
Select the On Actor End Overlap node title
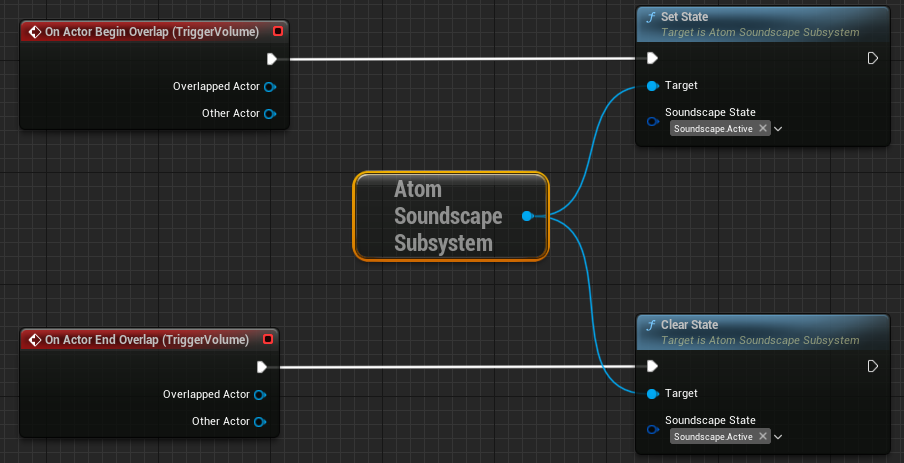146,340
